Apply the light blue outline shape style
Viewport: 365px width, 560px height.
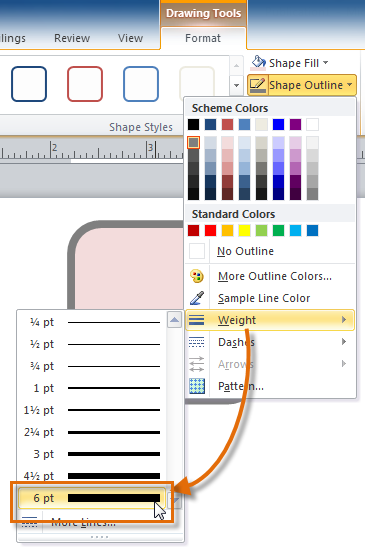click(141, 84)
